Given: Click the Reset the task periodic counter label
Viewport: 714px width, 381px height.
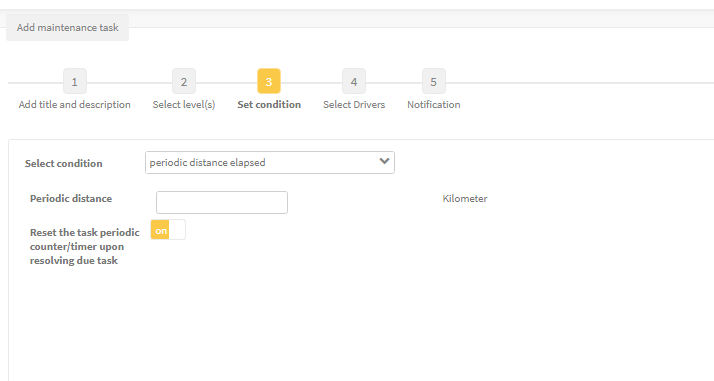Looking at the screenshot, I should [85, 246].
